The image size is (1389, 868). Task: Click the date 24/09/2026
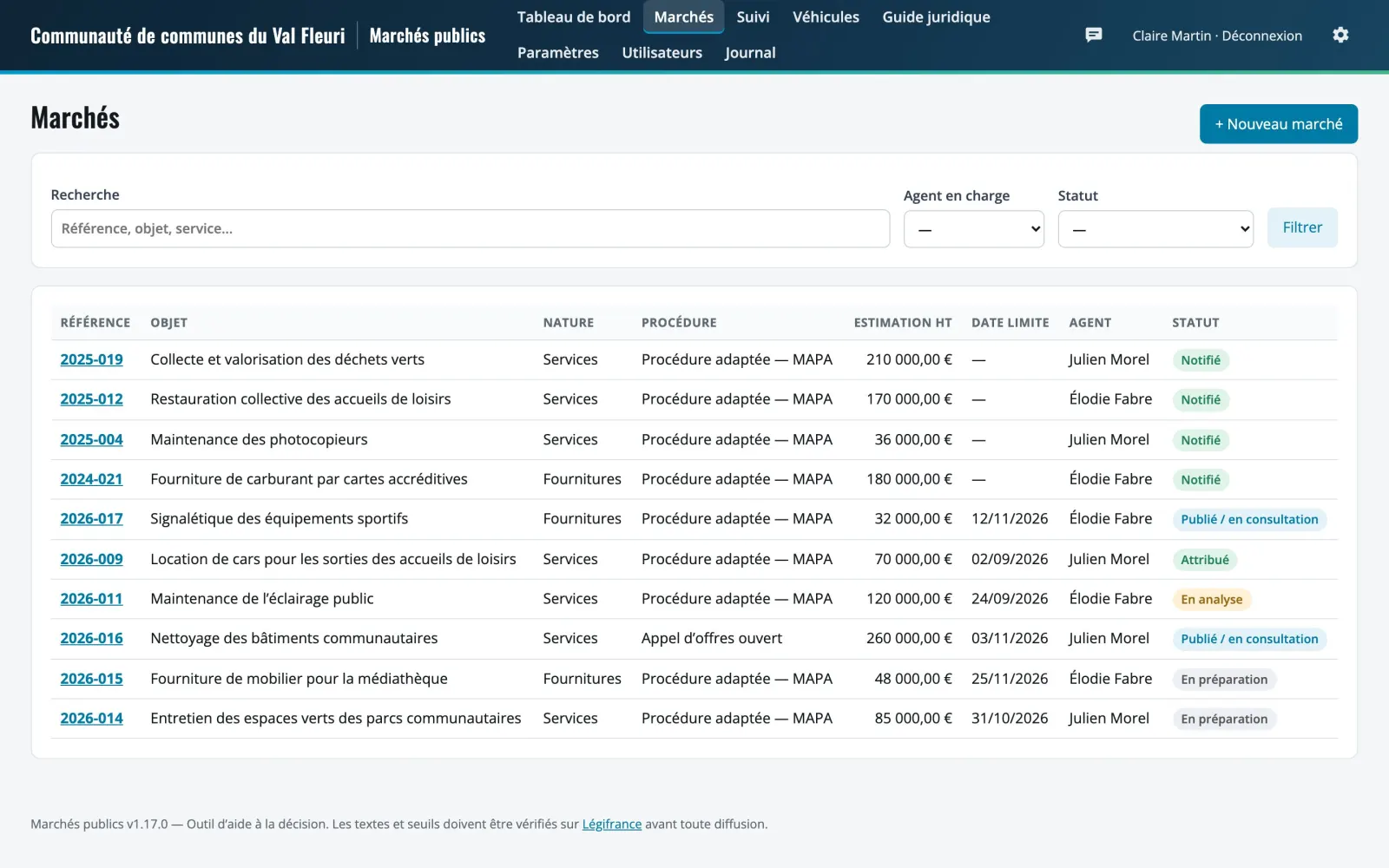(1010, 599)
